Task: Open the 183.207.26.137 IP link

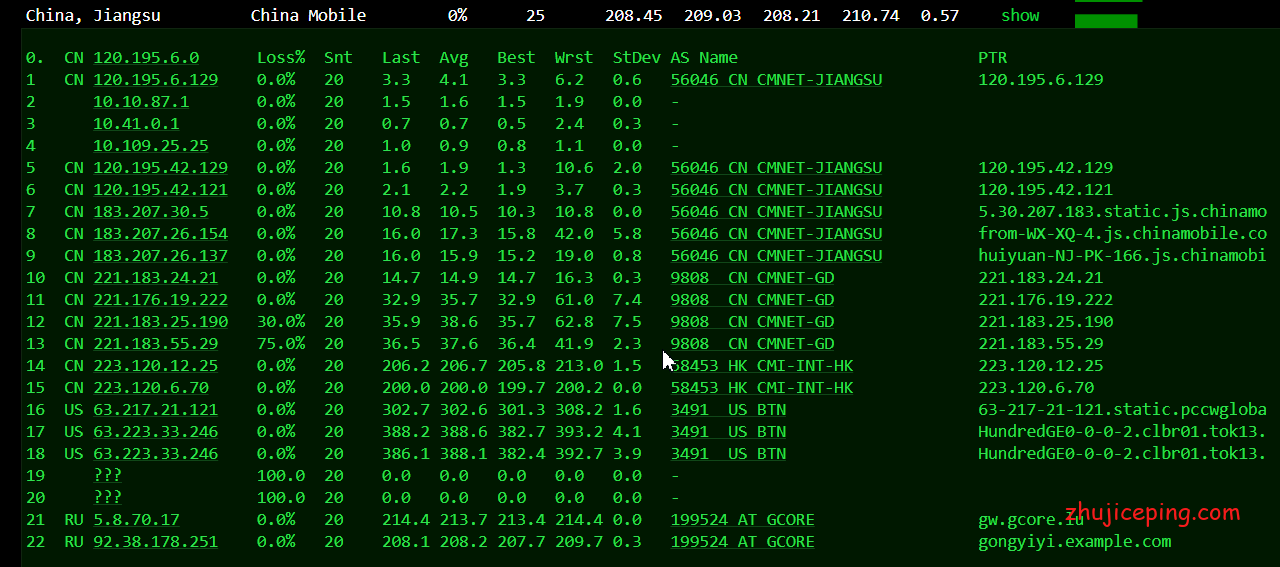Action: (x=161, y=256)
